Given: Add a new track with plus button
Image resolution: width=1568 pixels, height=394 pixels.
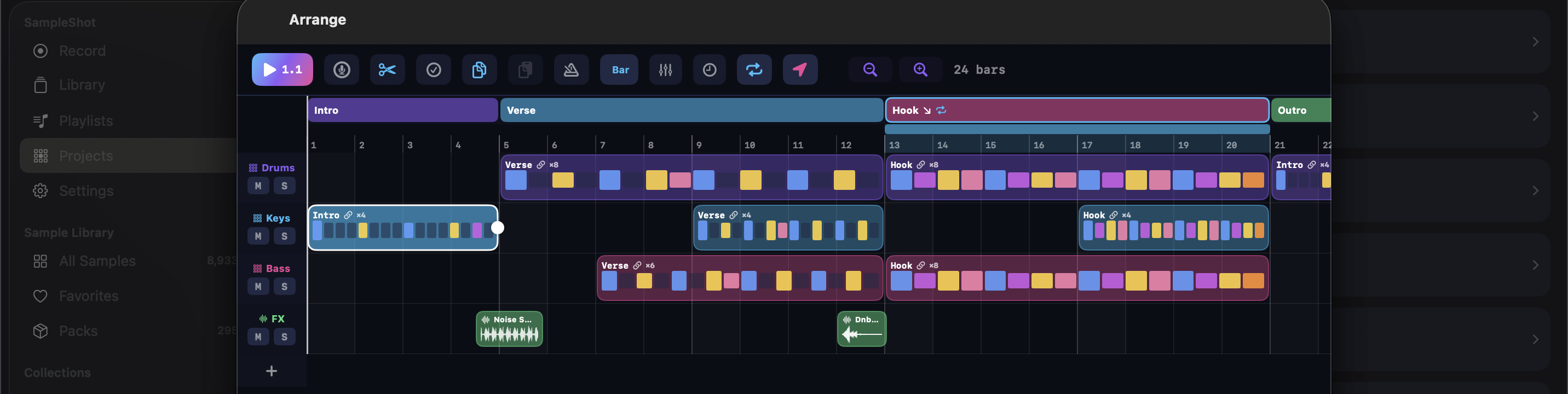Looking at the screenshot, I should tap(272, 371).
